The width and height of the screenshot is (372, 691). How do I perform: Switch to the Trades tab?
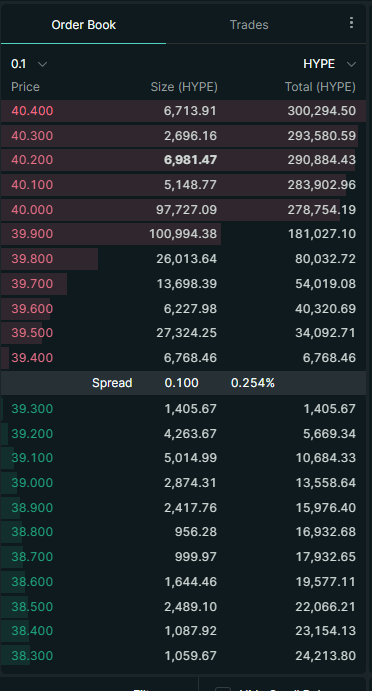pyautogui.click(x=249, y=25)
